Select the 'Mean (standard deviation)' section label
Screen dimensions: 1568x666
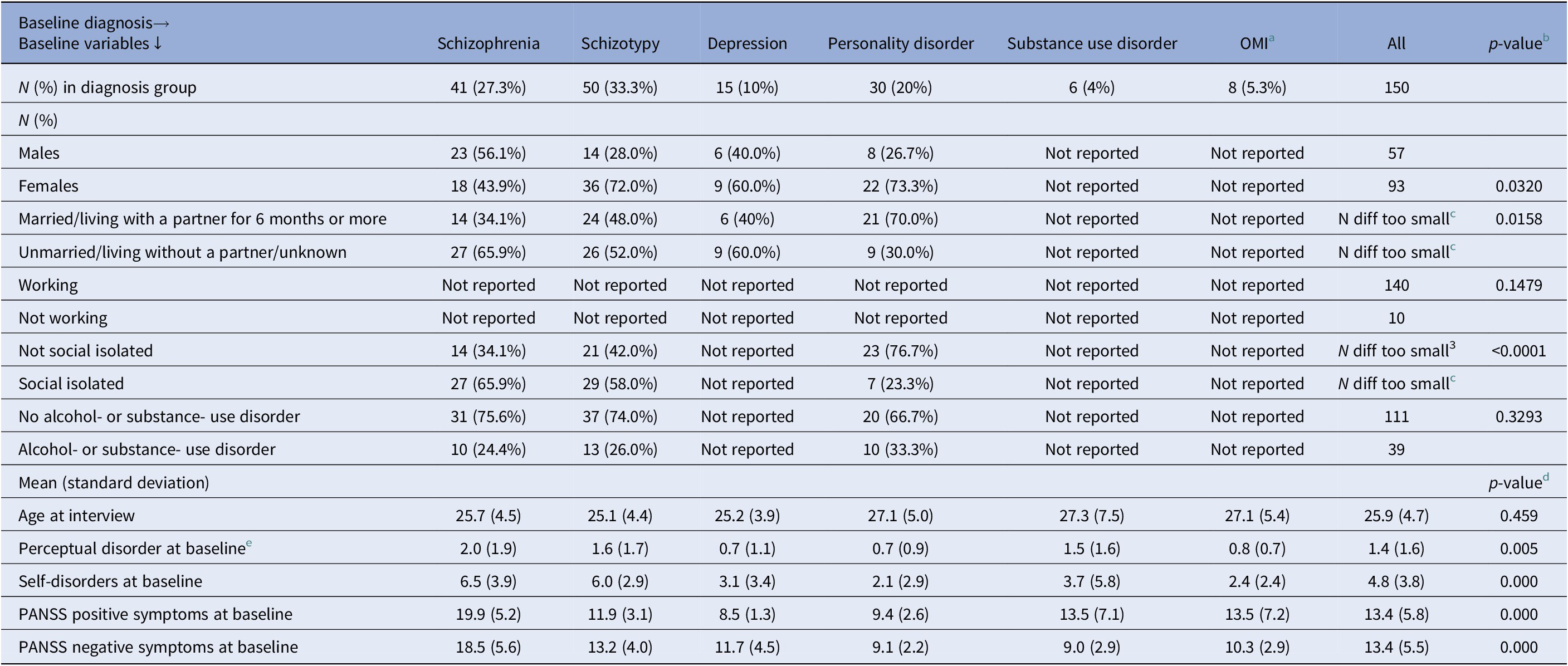coord(114,483)
